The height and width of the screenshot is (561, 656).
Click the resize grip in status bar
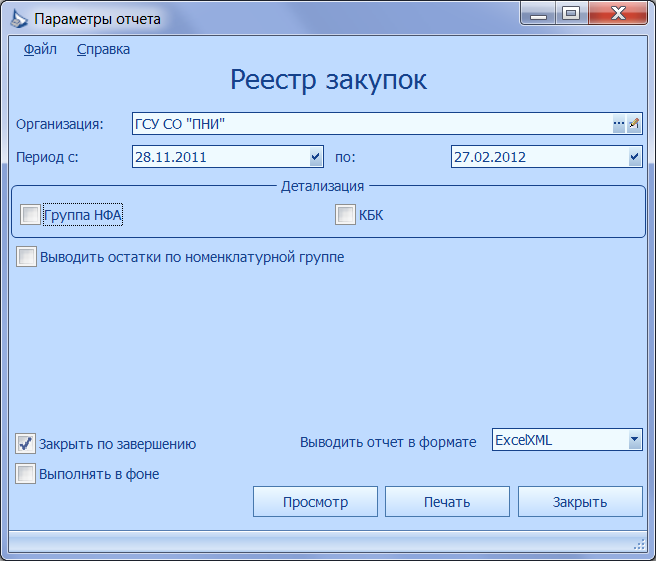(x=639, y=544)
